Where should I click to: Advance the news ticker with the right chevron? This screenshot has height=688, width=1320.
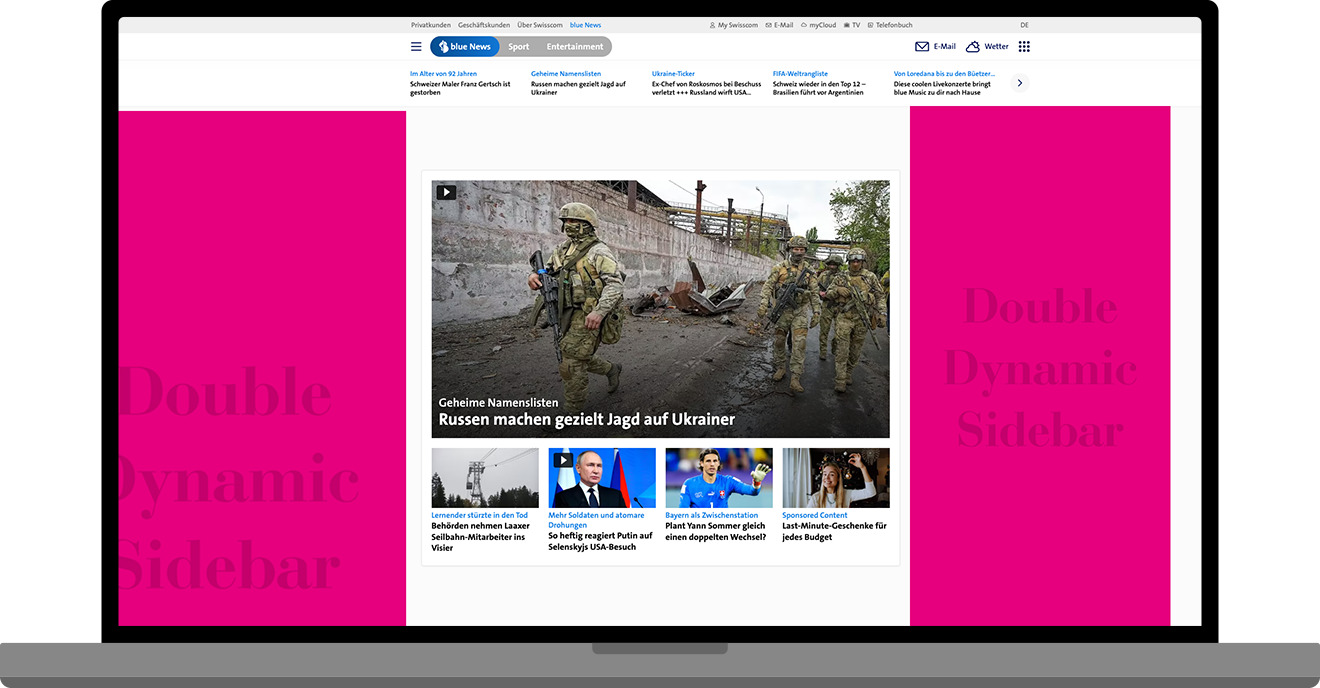point(1019,83)
